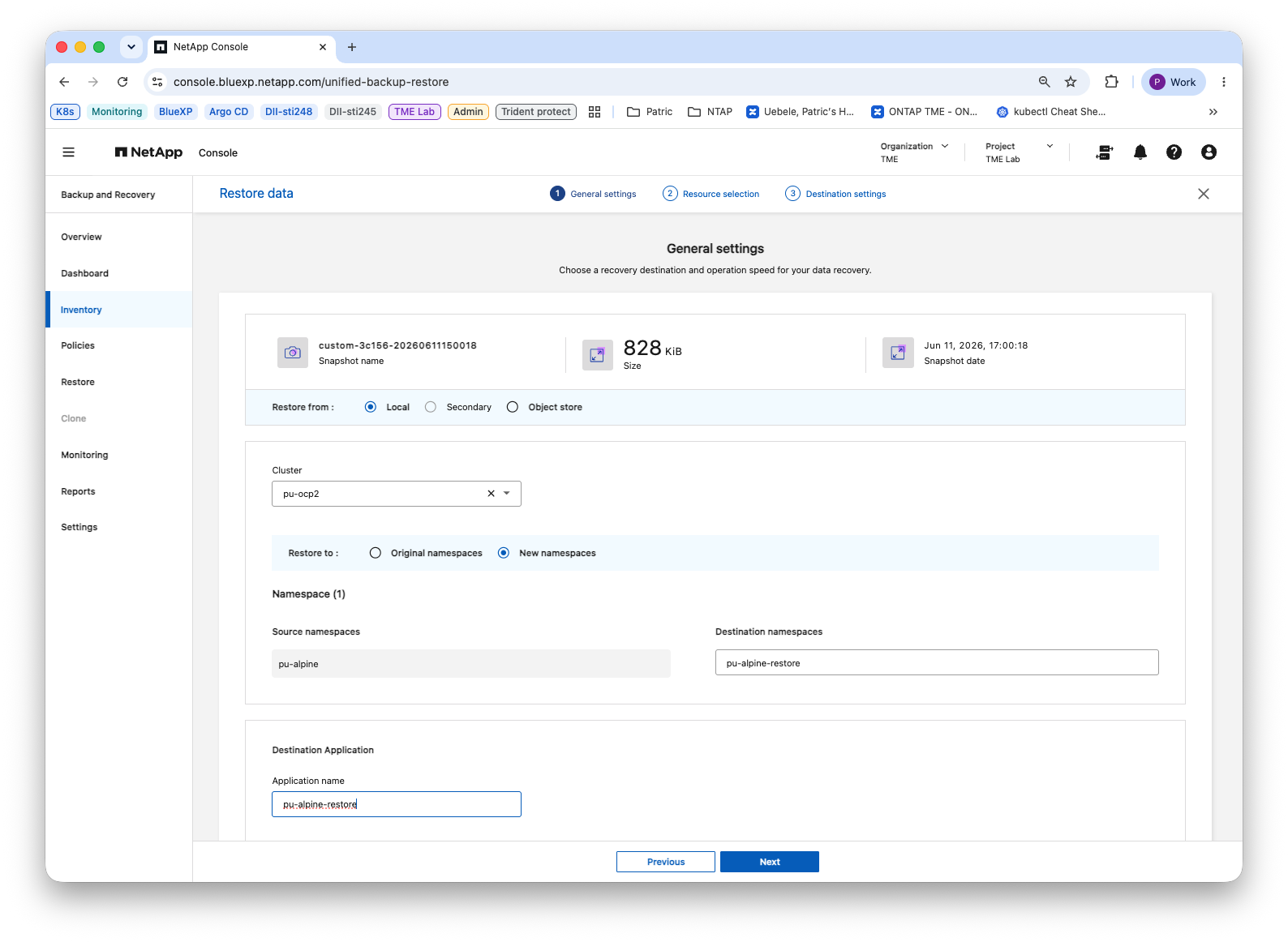Screen dimensions: 1288x942
Task: Open the help question mark icon
Action: tap(1174, 152)
